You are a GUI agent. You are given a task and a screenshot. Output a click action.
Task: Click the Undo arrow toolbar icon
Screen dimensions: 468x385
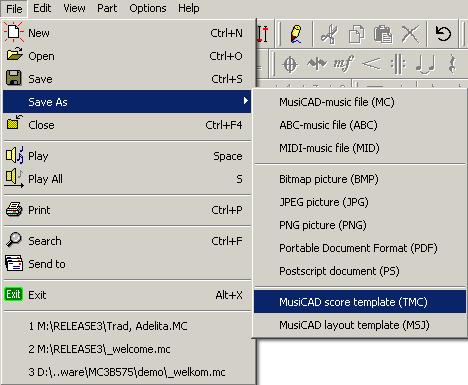443,34
